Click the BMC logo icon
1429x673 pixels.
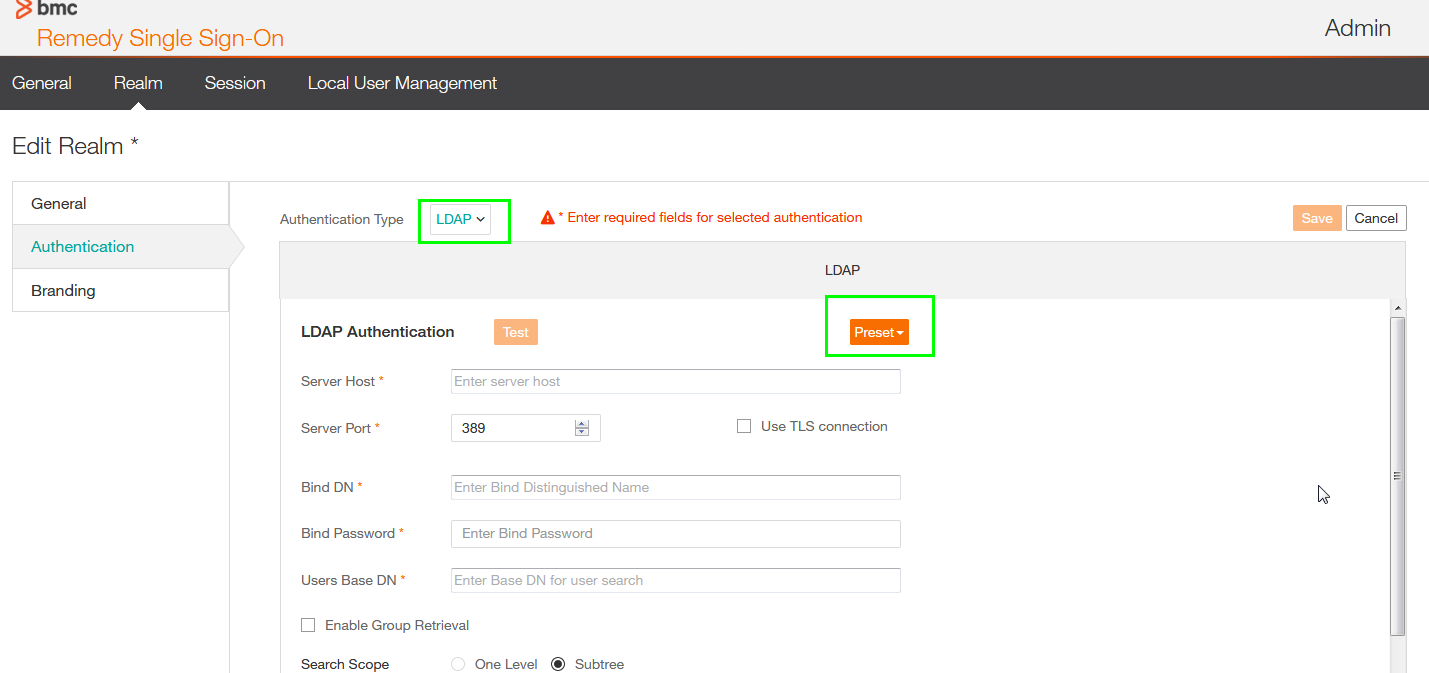tap(23, 8)
